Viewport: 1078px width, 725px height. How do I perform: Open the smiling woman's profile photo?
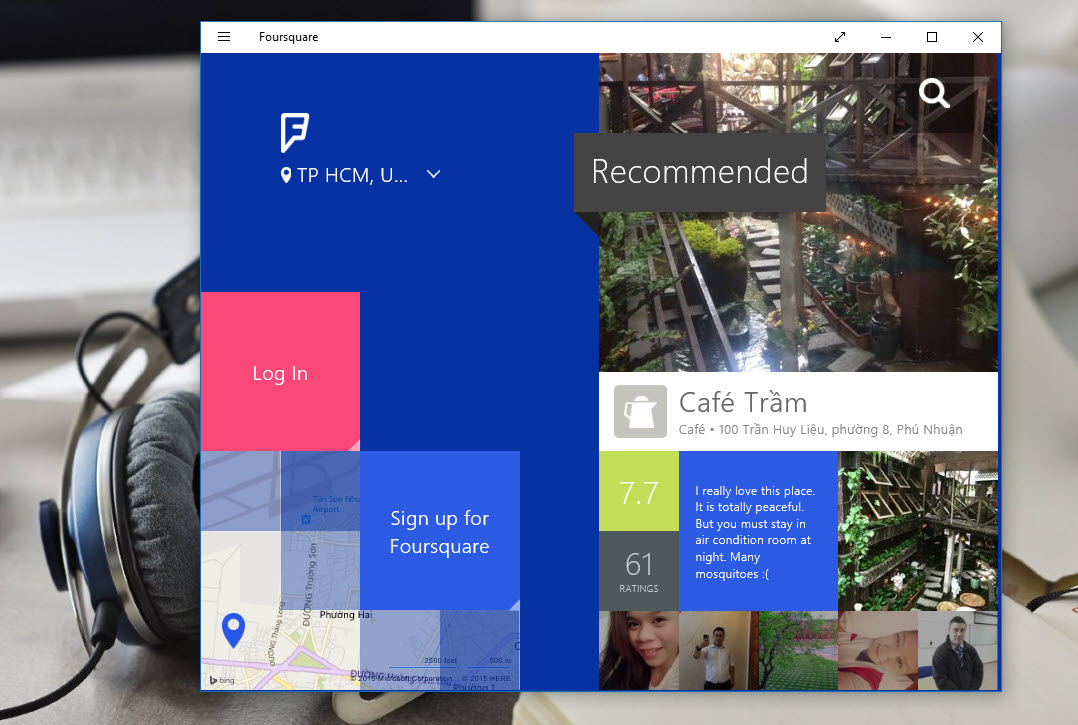tap(639, 651)
